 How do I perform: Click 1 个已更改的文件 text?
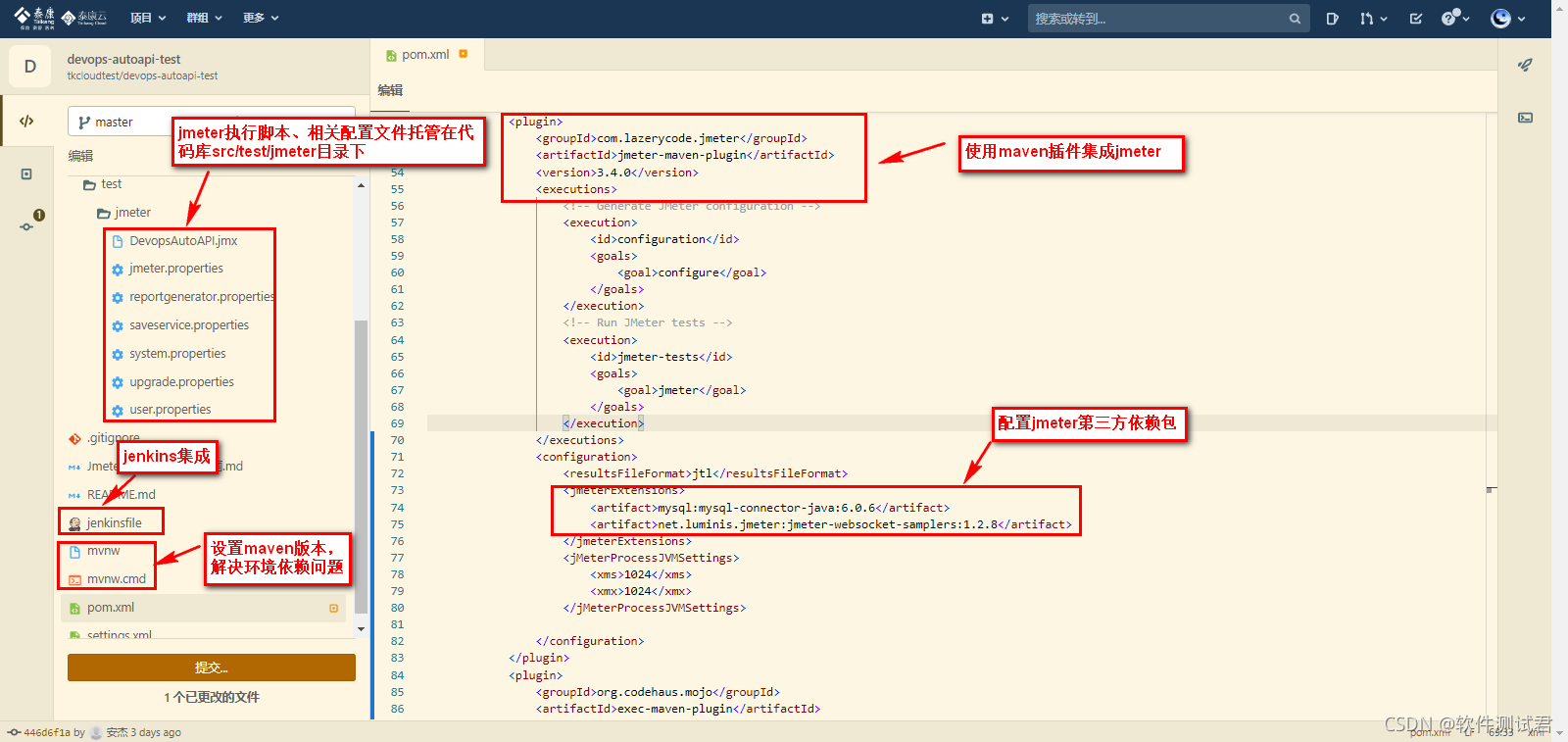click(212, 697)
